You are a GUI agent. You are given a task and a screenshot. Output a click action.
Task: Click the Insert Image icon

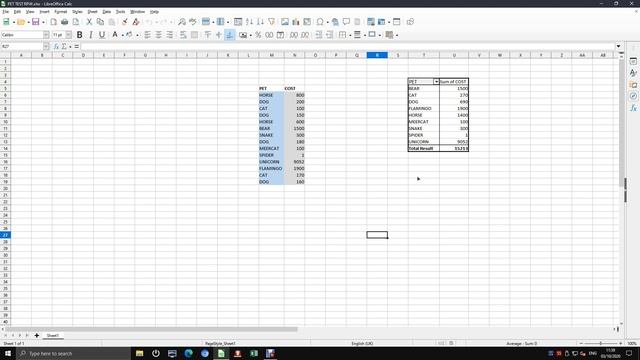coord(285,22)
